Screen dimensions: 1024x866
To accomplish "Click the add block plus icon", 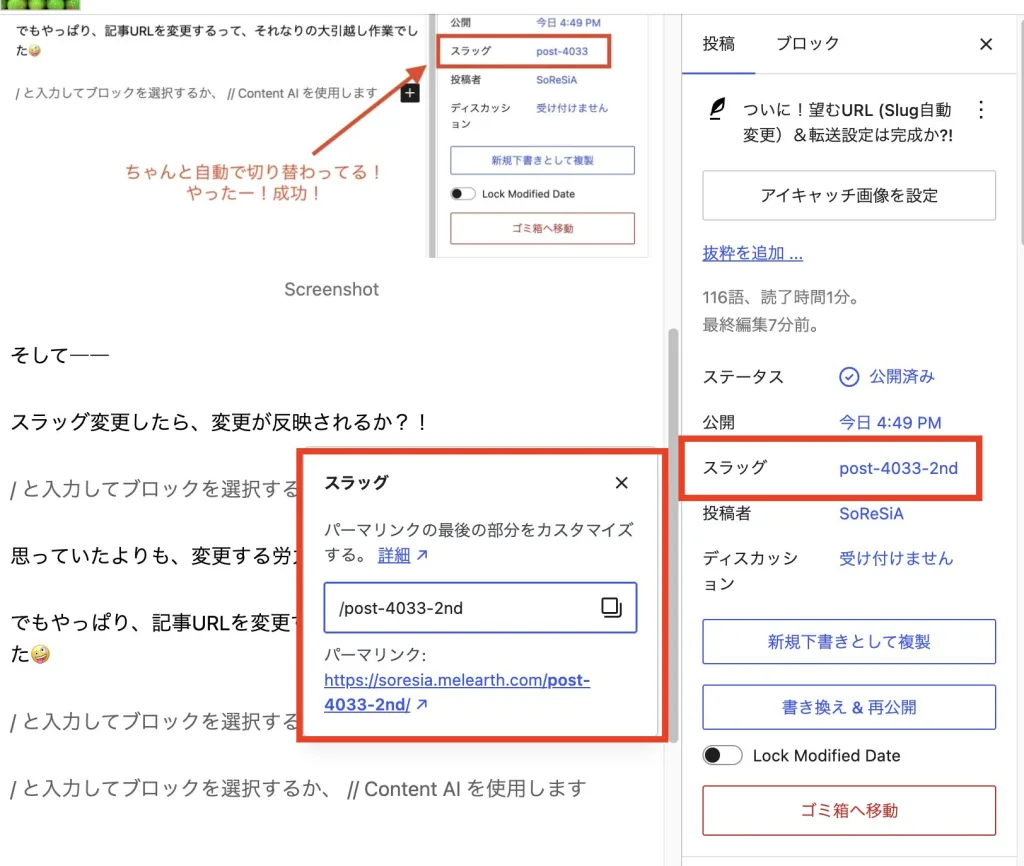I will click(409, 93).
